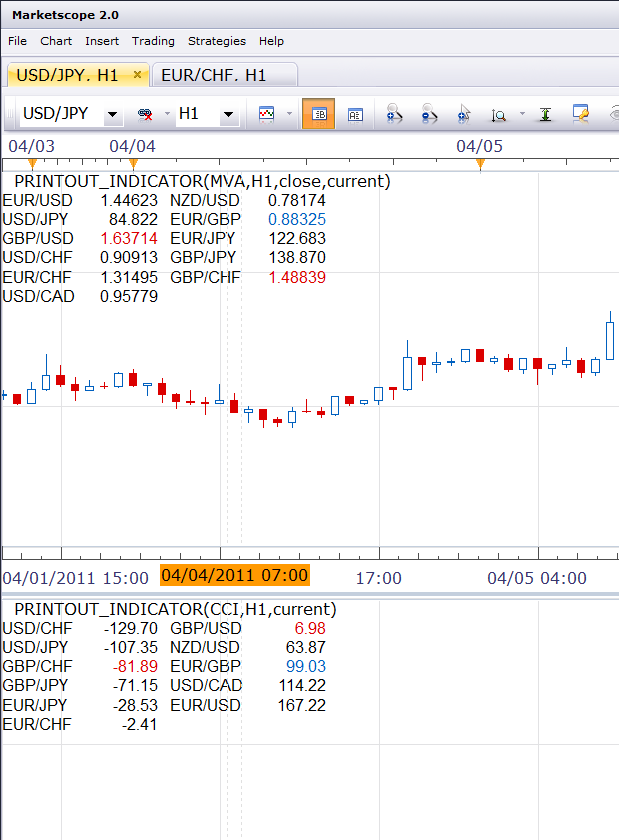Click the PRINTOUT_INDICATOR MVA label
The image size is (619, 840).
(x=202, y=181)
